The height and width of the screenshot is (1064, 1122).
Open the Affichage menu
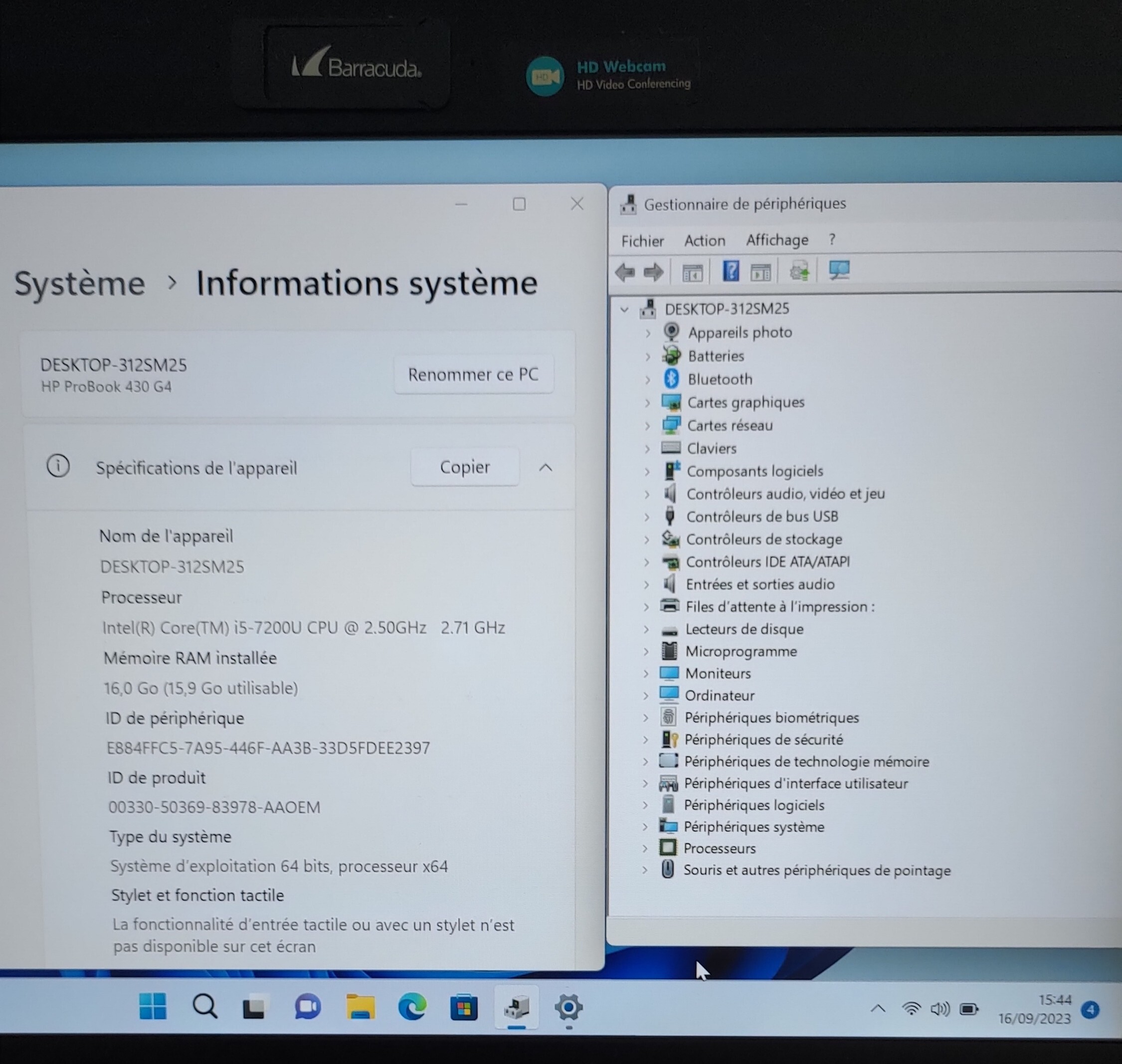point(776,240)
